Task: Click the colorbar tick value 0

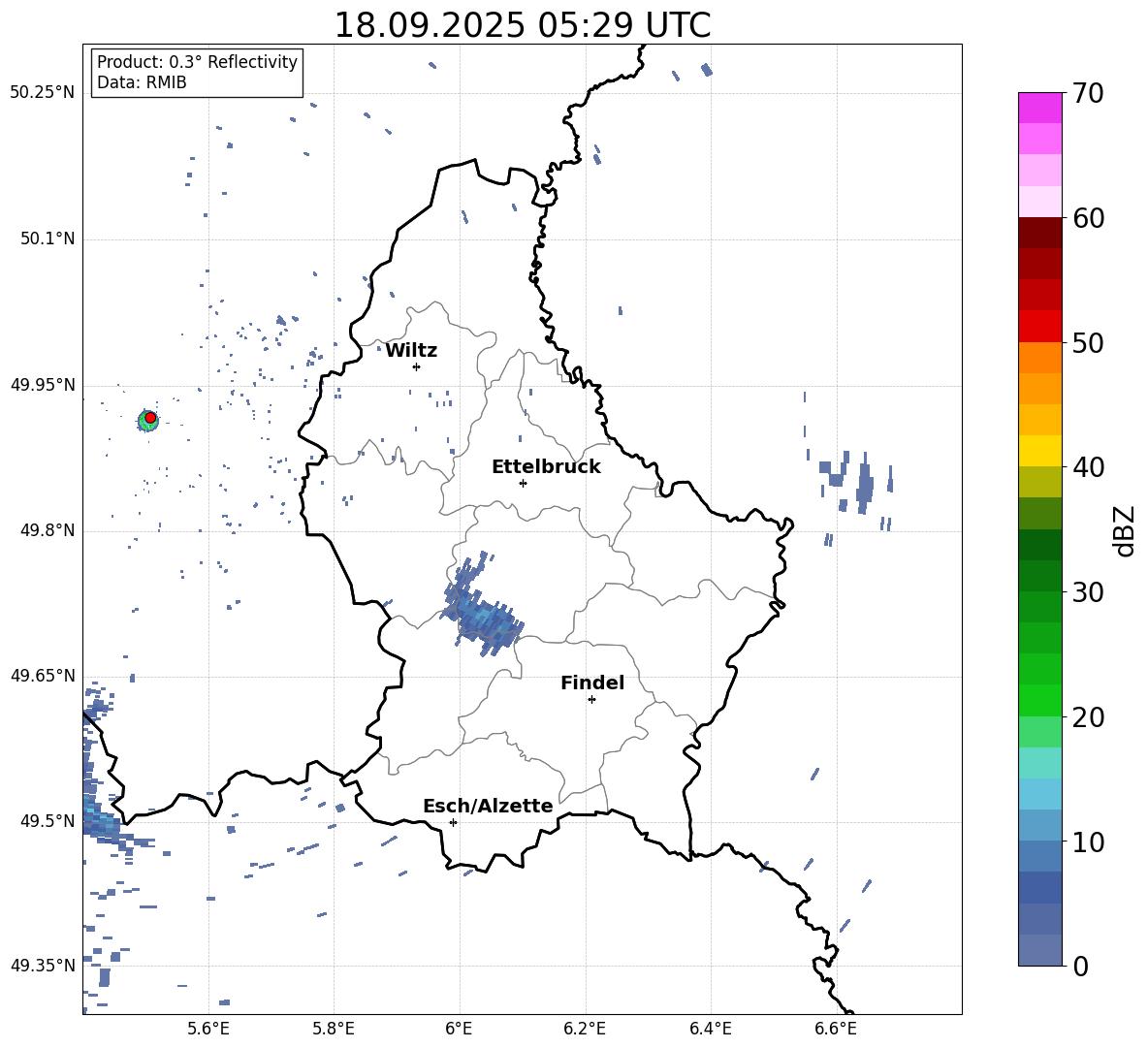Action: (x=1080, y=966)
